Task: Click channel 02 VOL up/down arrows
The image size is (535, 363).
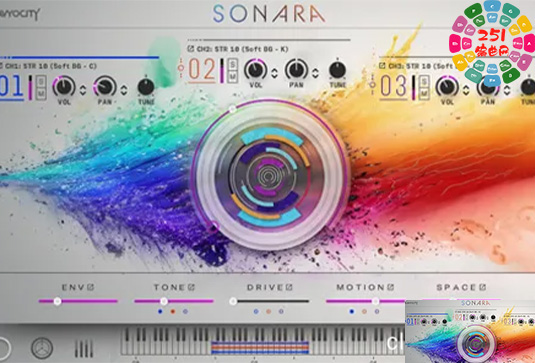Action: click(x=274, y=73)
